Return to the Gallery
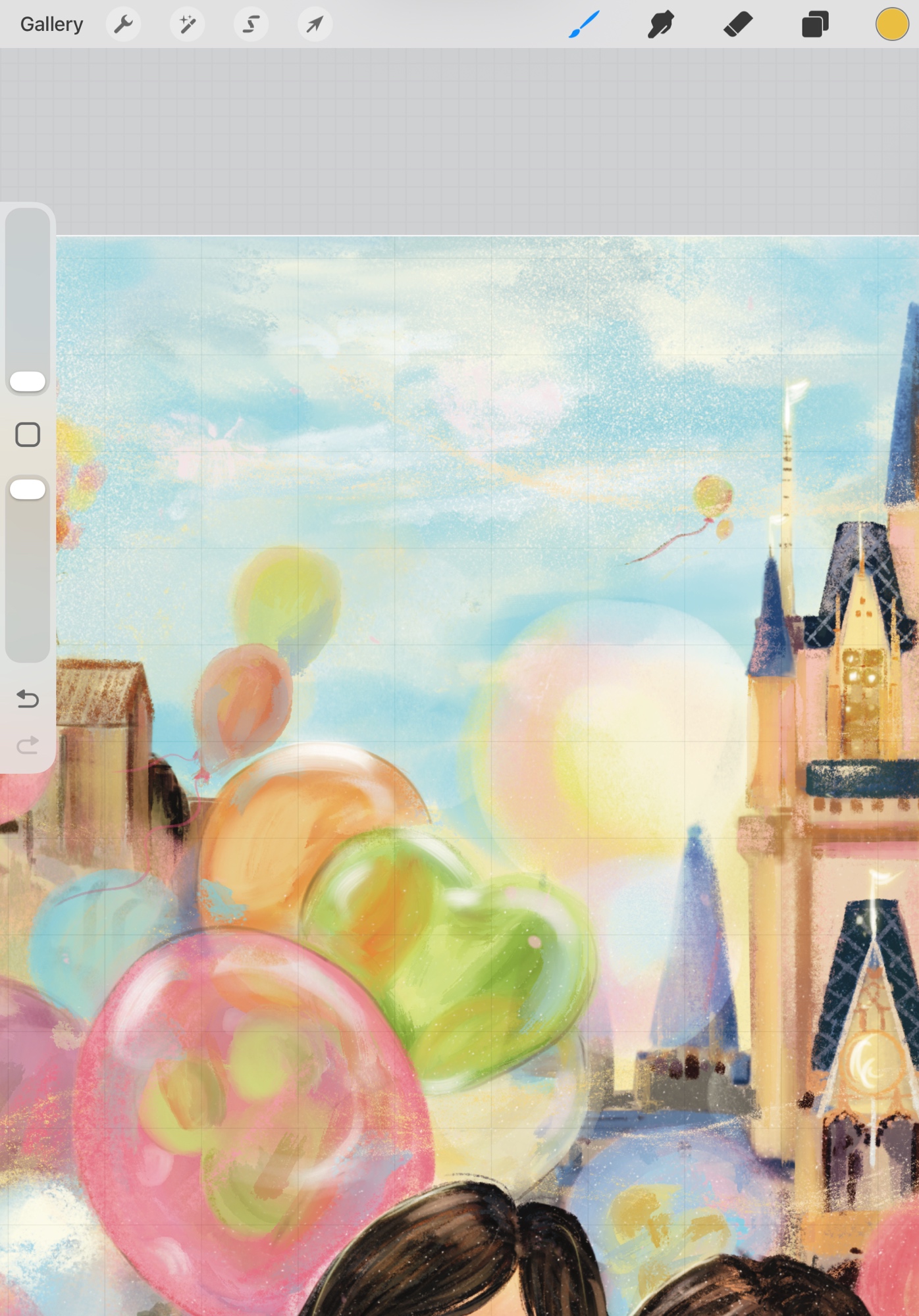The width and height of the screenshot is (919, 1316). tap(51, 24)
